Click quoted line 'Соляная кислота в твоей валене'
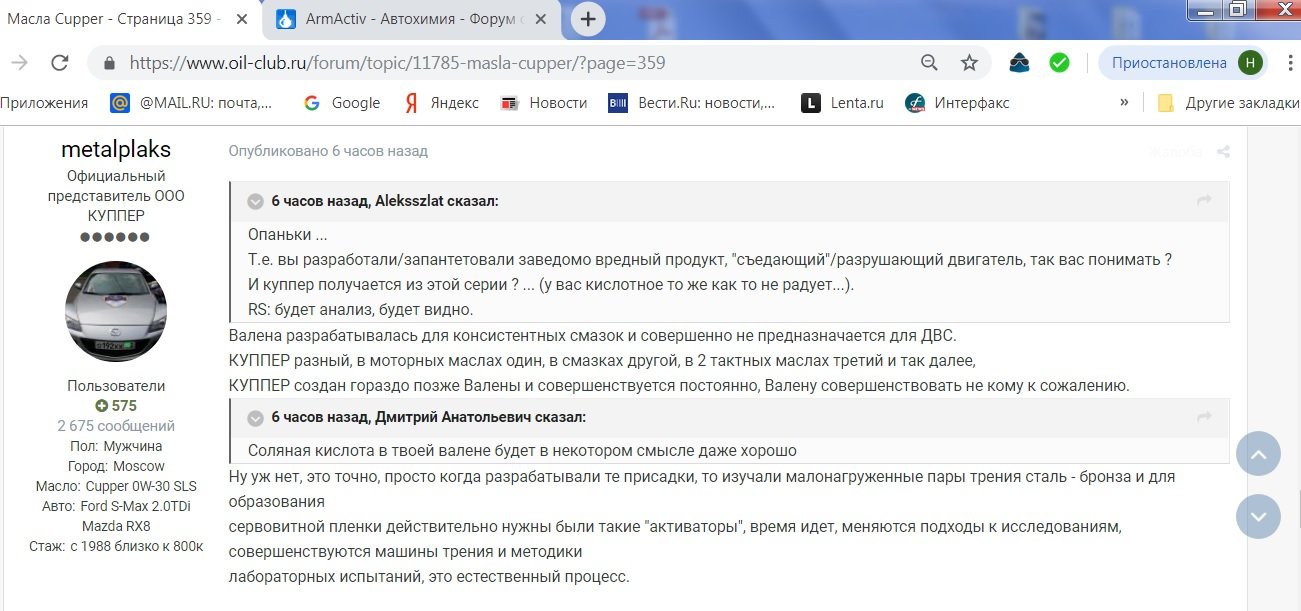 522,451
